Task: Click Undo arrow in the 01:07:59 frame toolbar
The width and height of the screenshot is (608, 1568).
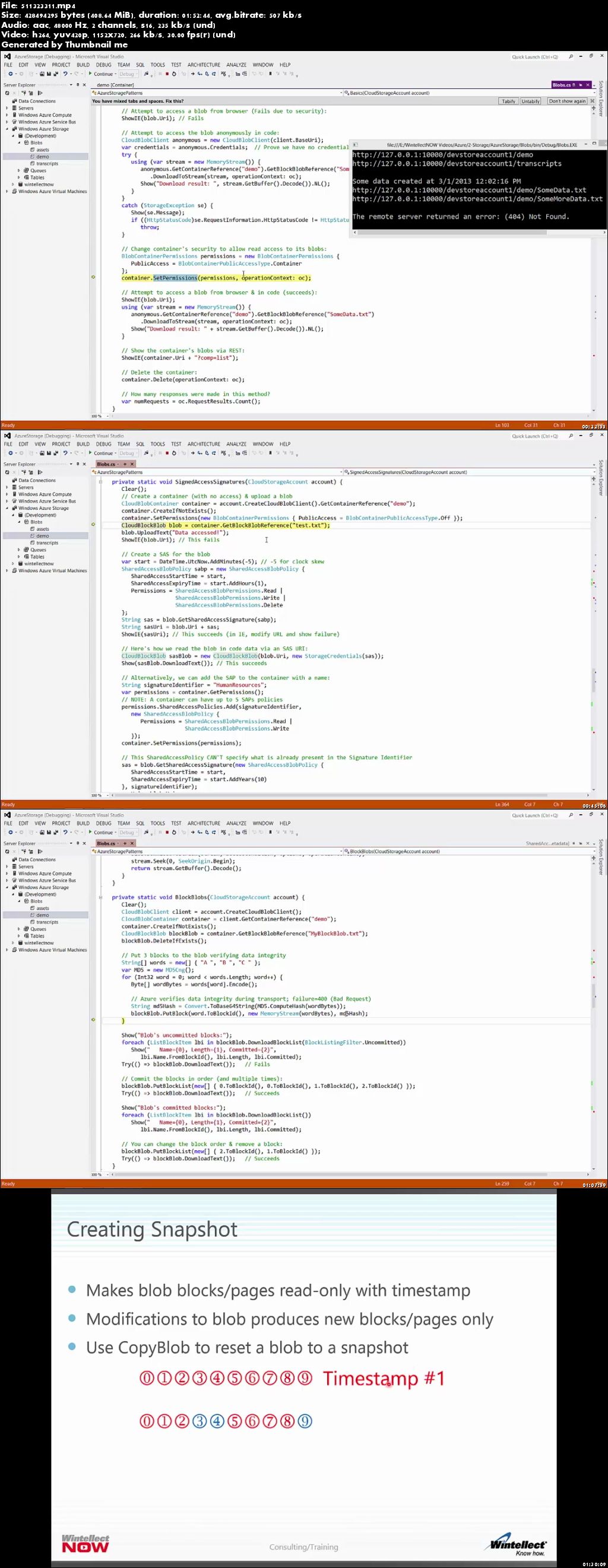Action: point(65,832)
